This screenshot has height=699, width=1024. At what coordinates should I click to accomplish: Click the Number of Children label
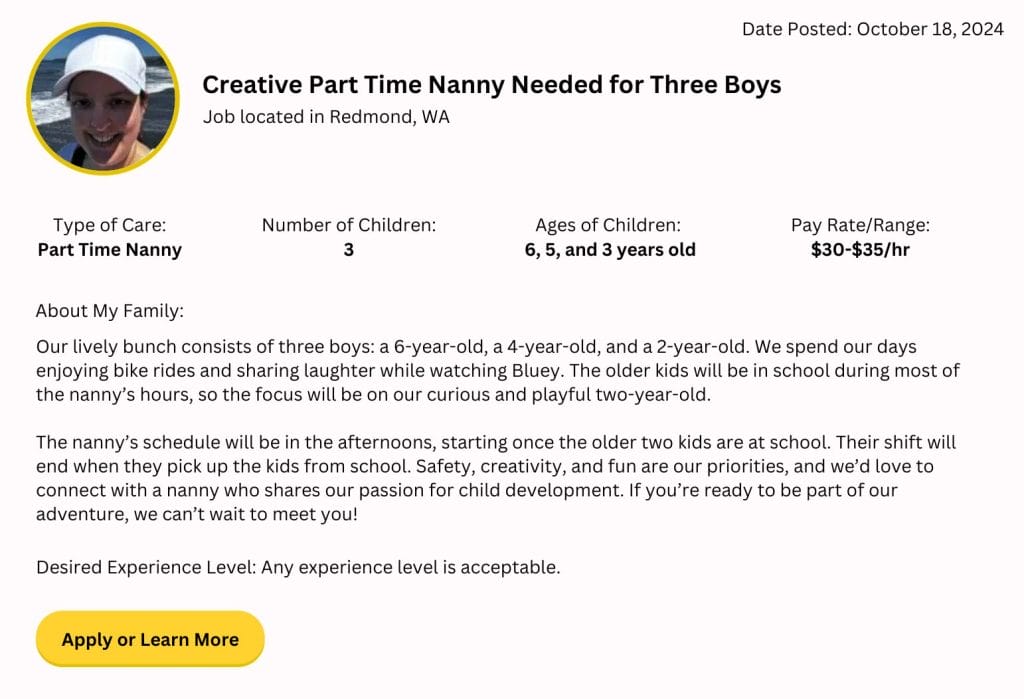[x=348, y=224]
